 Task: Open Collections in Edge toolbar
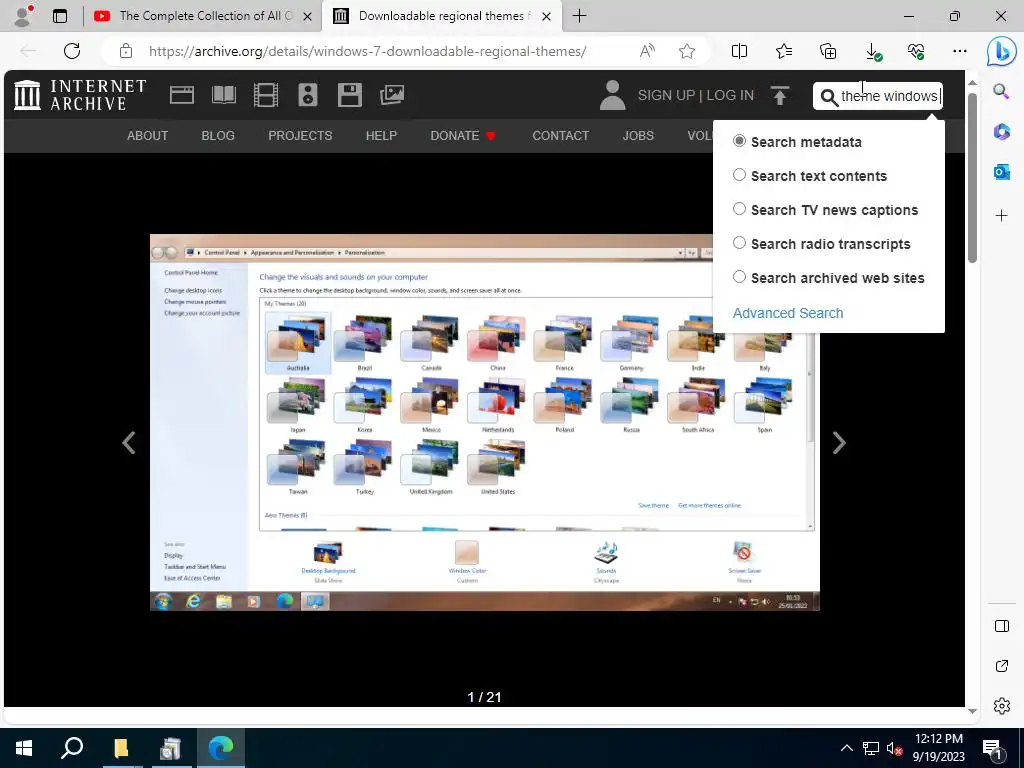coord(827,51)
